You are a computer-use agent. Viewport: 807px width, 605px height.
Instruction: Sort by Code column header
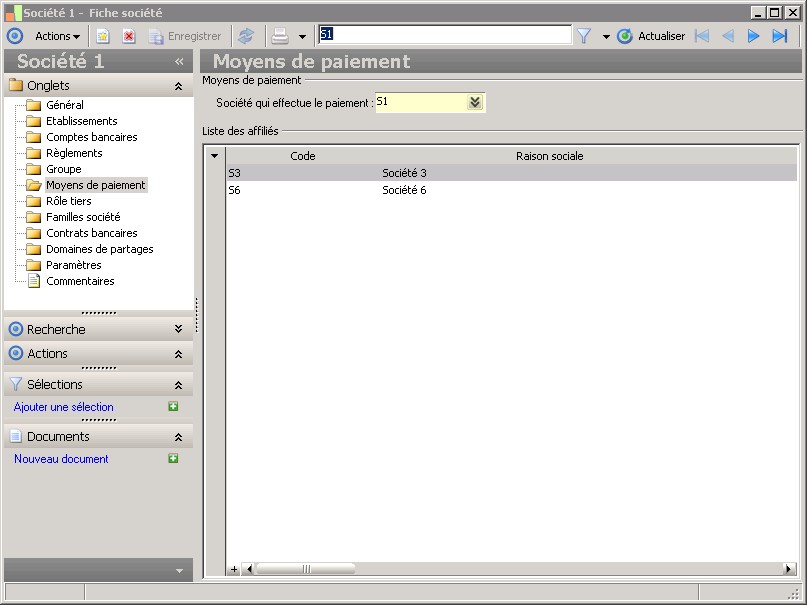303,156
